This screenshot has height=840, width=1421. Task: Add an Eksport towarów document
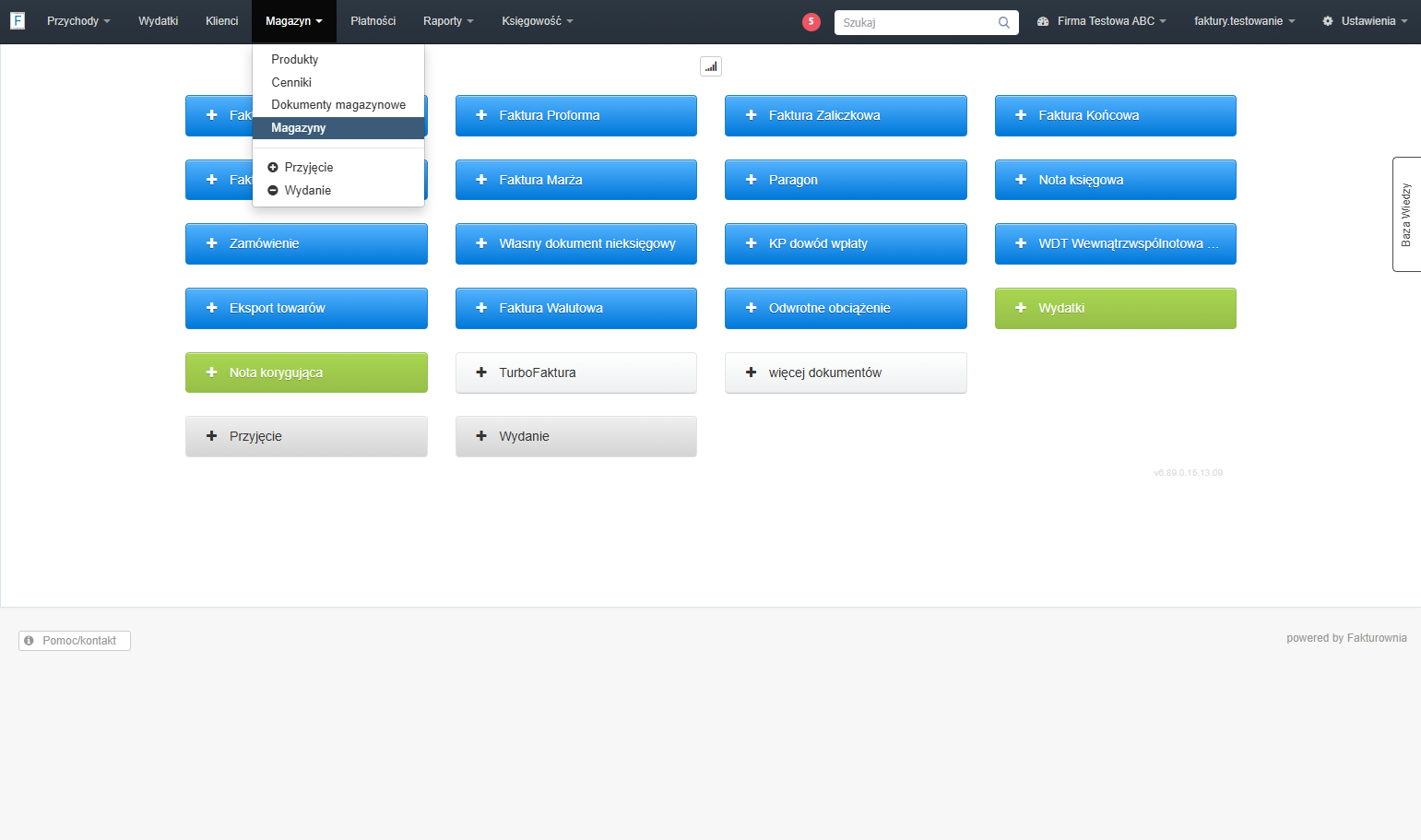[306, 308]
